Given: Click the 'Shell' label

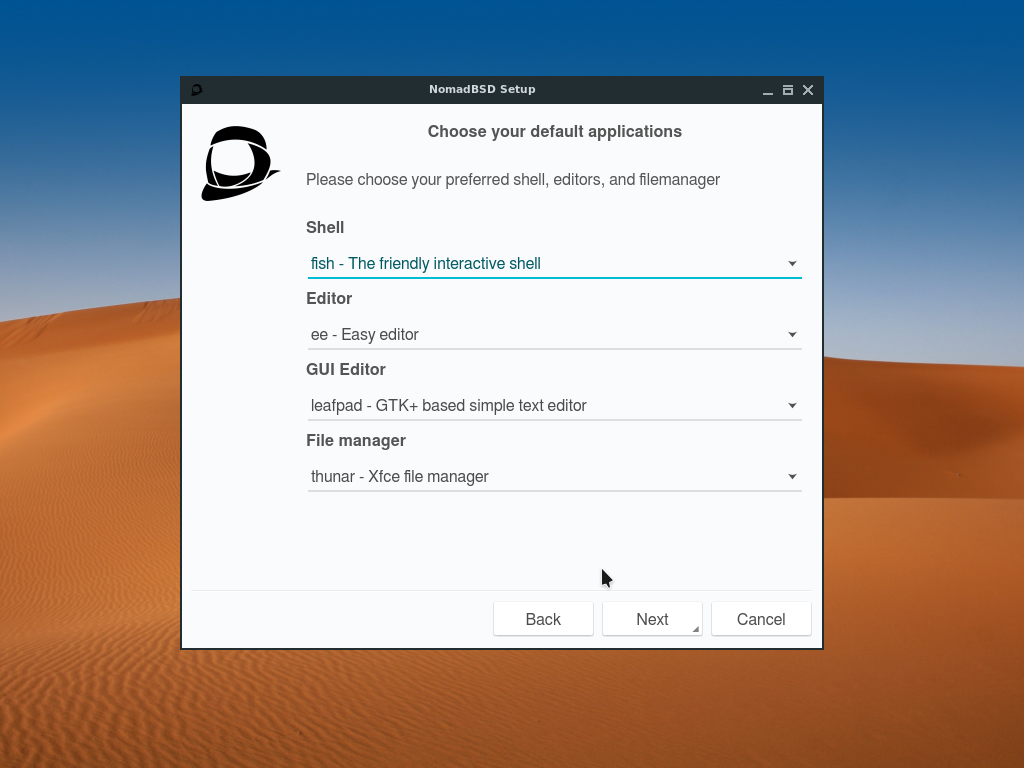Looking at the screenshot, I should click(325, 227).
